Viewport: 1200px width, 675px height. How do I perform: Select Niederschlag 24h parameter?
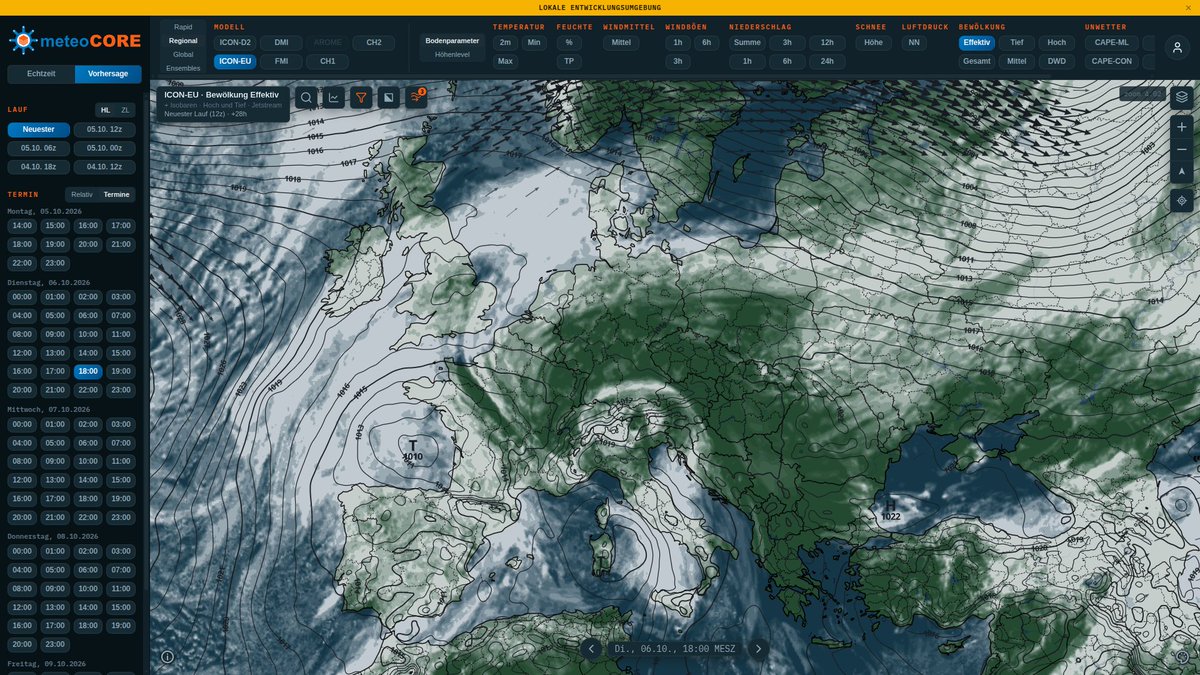point(827,61)
